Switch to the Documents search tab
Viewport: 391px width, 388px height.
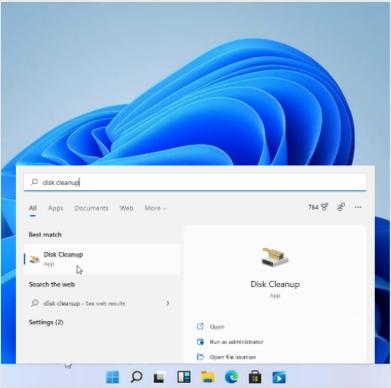click(x=91, y=208)
